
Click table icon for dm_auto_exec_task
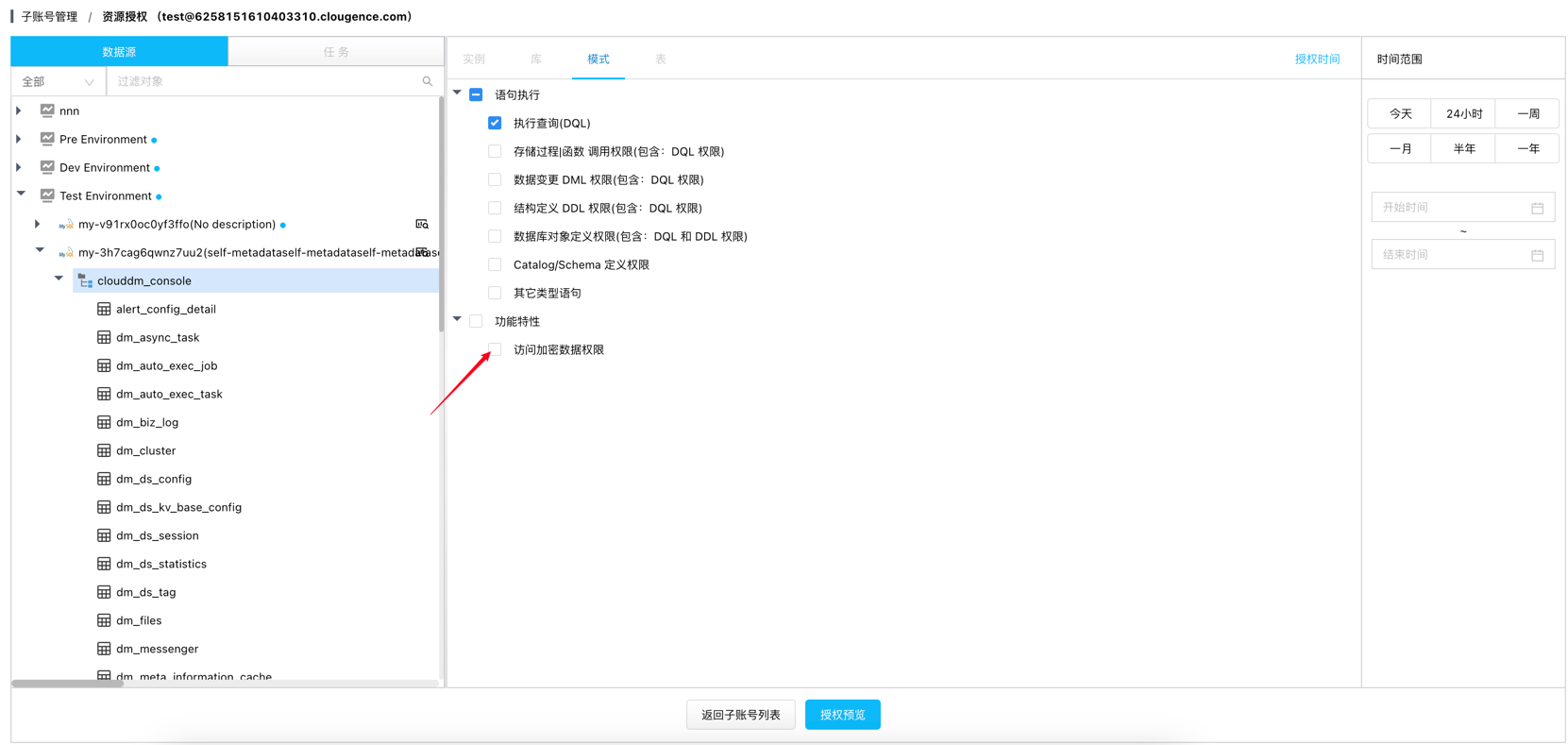coord(104,394)
